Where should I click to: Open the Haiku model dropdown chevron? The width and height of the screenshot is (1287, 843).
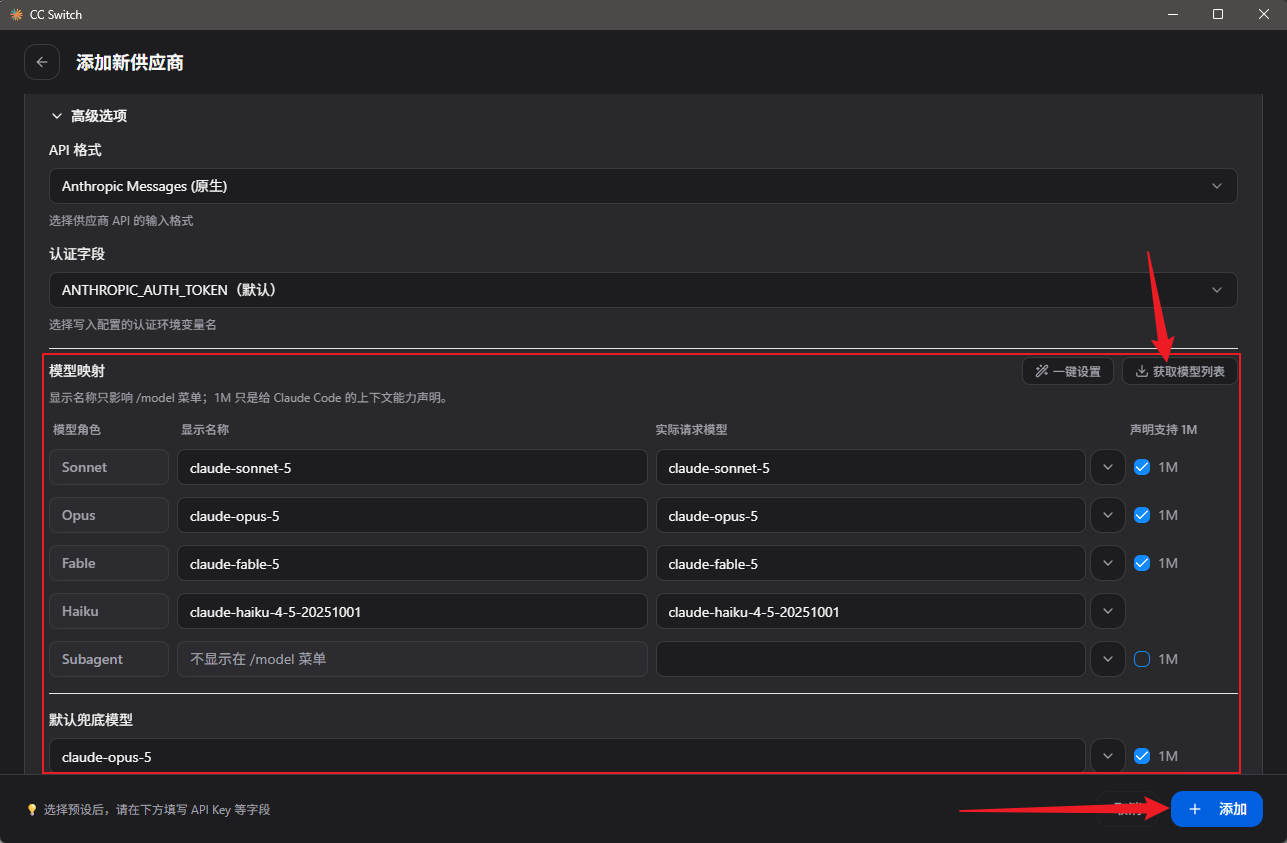[x=1108, y=611]
